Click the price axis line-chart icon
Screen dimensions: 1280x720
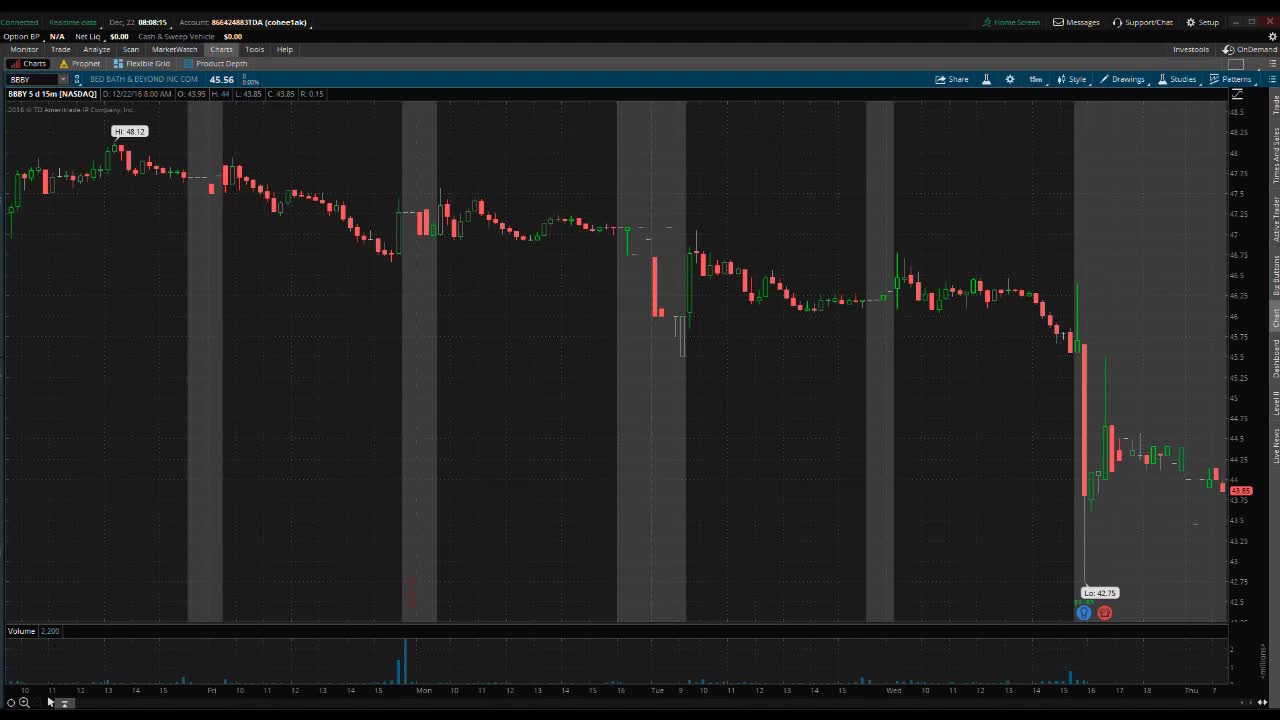click(x=1237, y=94)
